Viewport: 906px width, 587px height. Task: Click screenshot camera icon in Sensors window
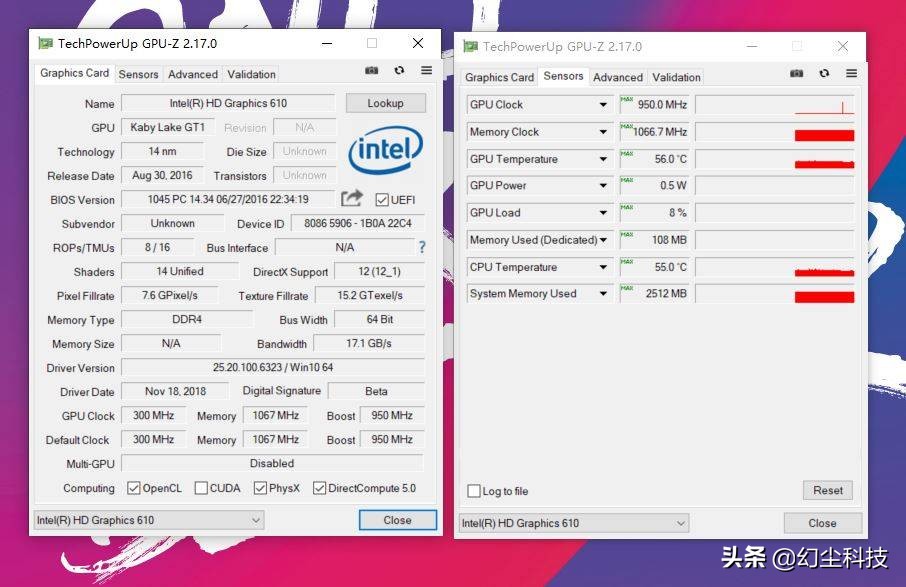click(x=797, y=73)
